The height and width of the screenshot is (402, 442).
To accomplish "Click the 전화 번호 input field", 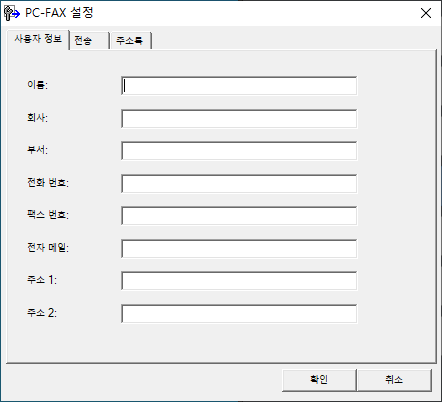I will point(239,183).
